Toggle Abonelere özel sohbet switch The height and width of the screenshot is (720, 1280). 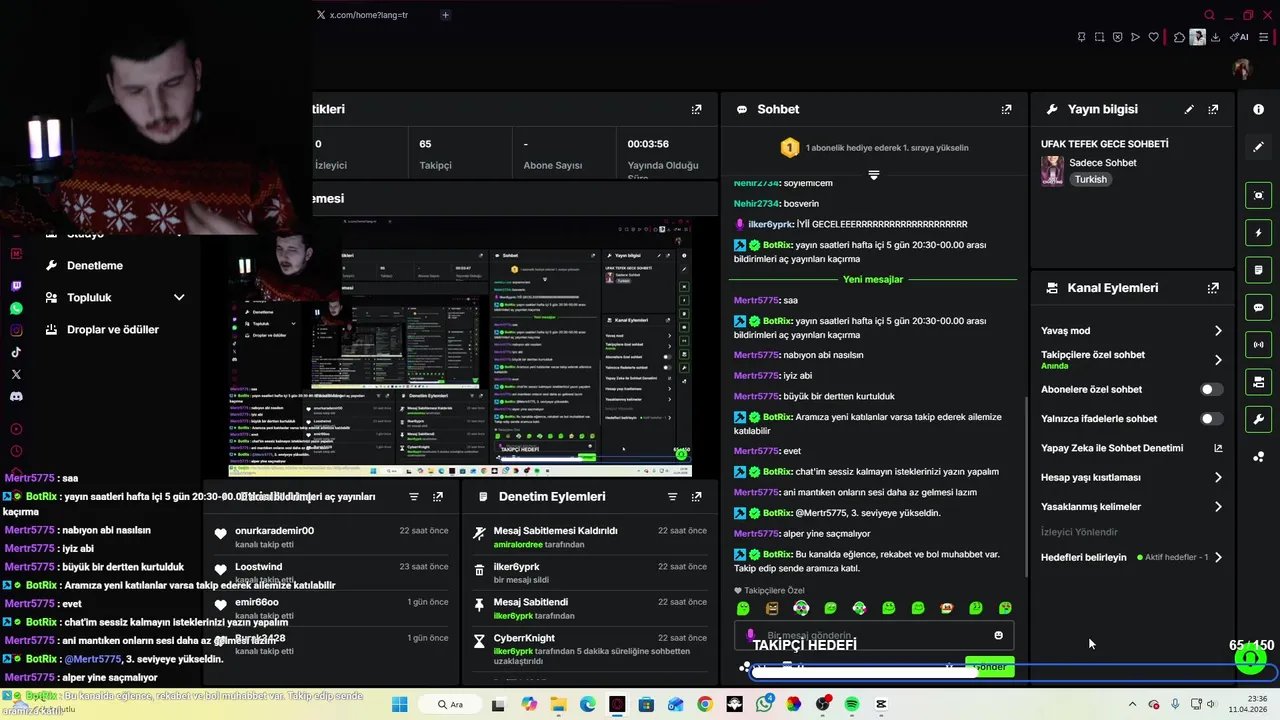(x=1210, y=390)
